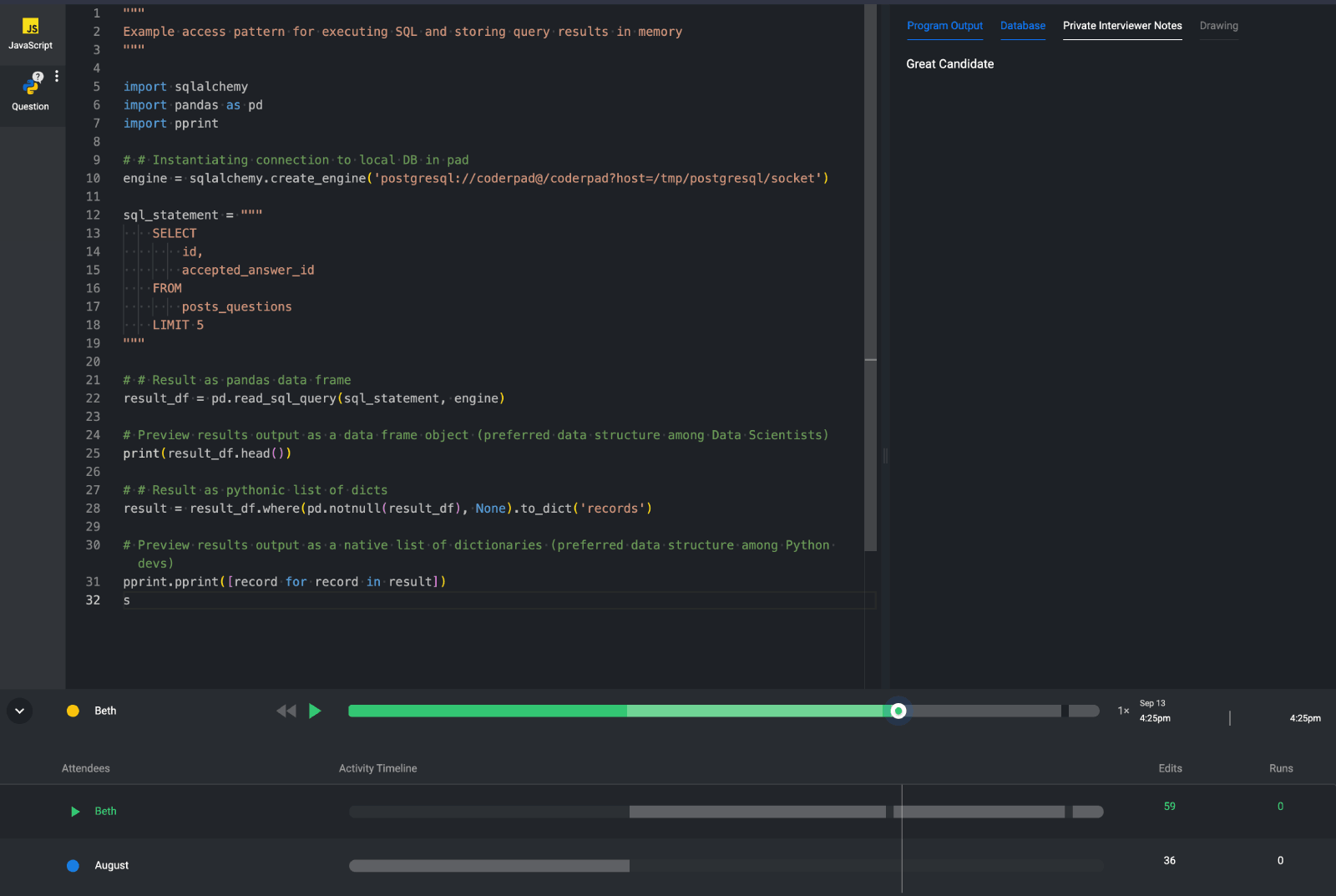Click the playback progress slider handle
This screenshot has height=896, width=1336.
[x=898, y=711]
